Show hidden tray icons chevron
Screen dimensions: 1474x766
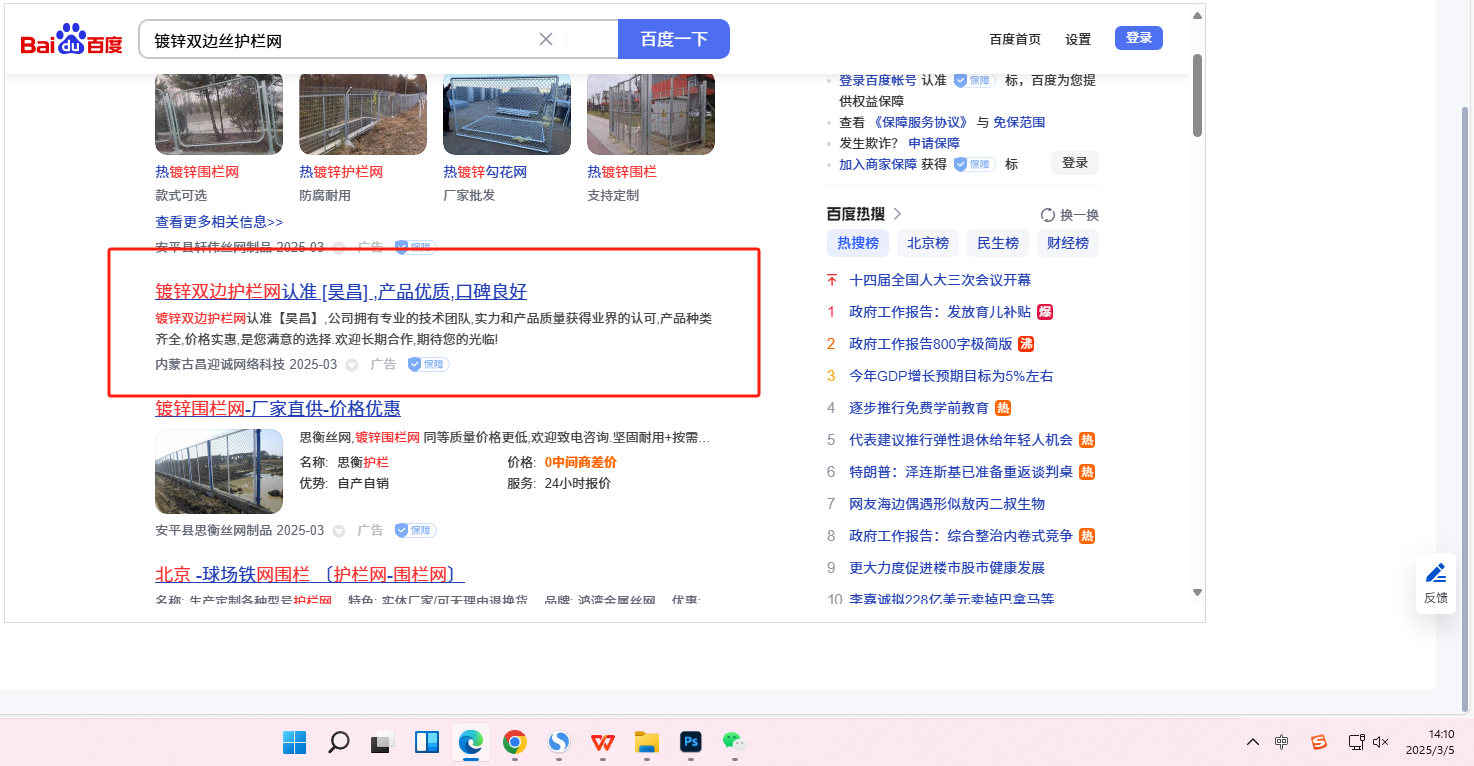(1252, 742)
